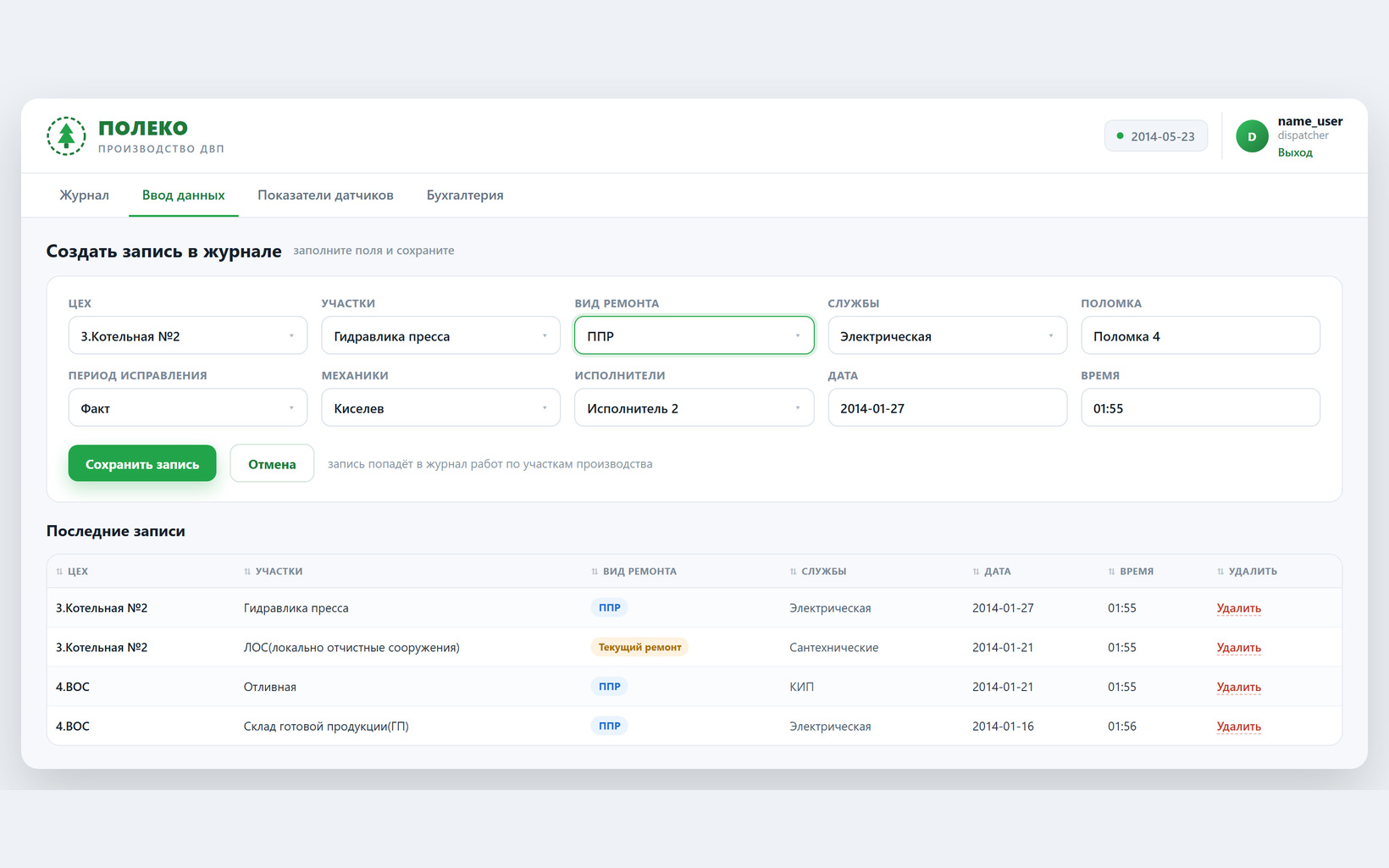1389x868 pixels.
Task: Sort the records table by ВИД РЕМОНТА column
Action: point(634,572)
